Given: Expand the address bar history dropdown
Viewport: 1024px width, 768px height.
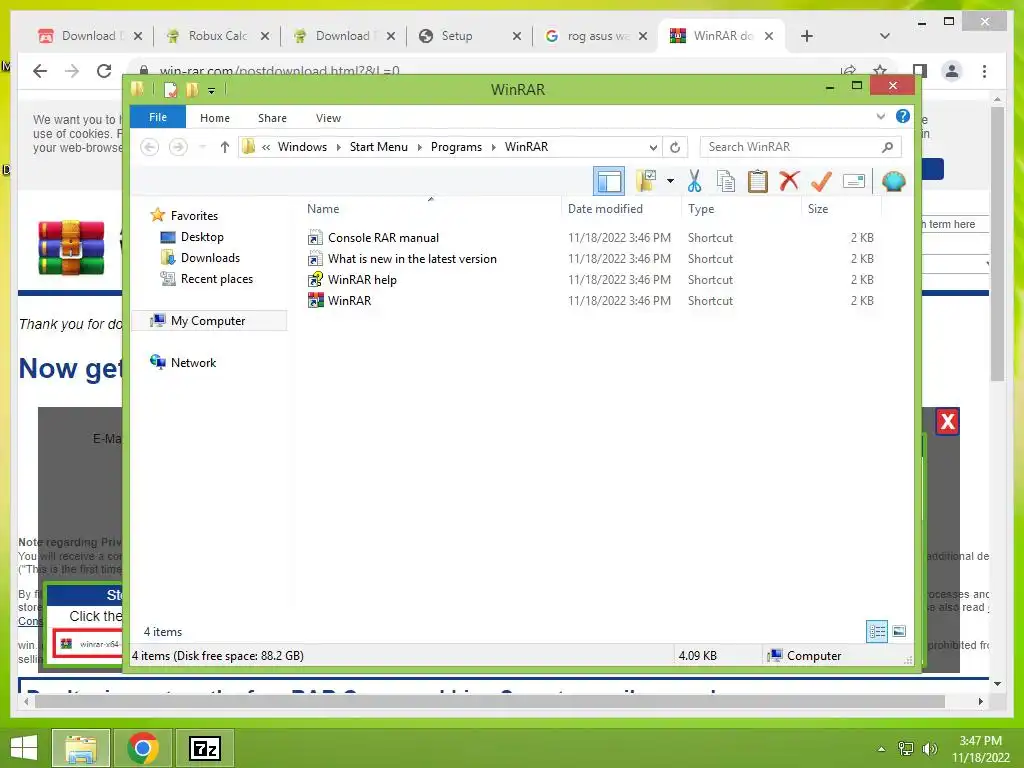Looking at the screenshot, I should click(x=652, y=147).
